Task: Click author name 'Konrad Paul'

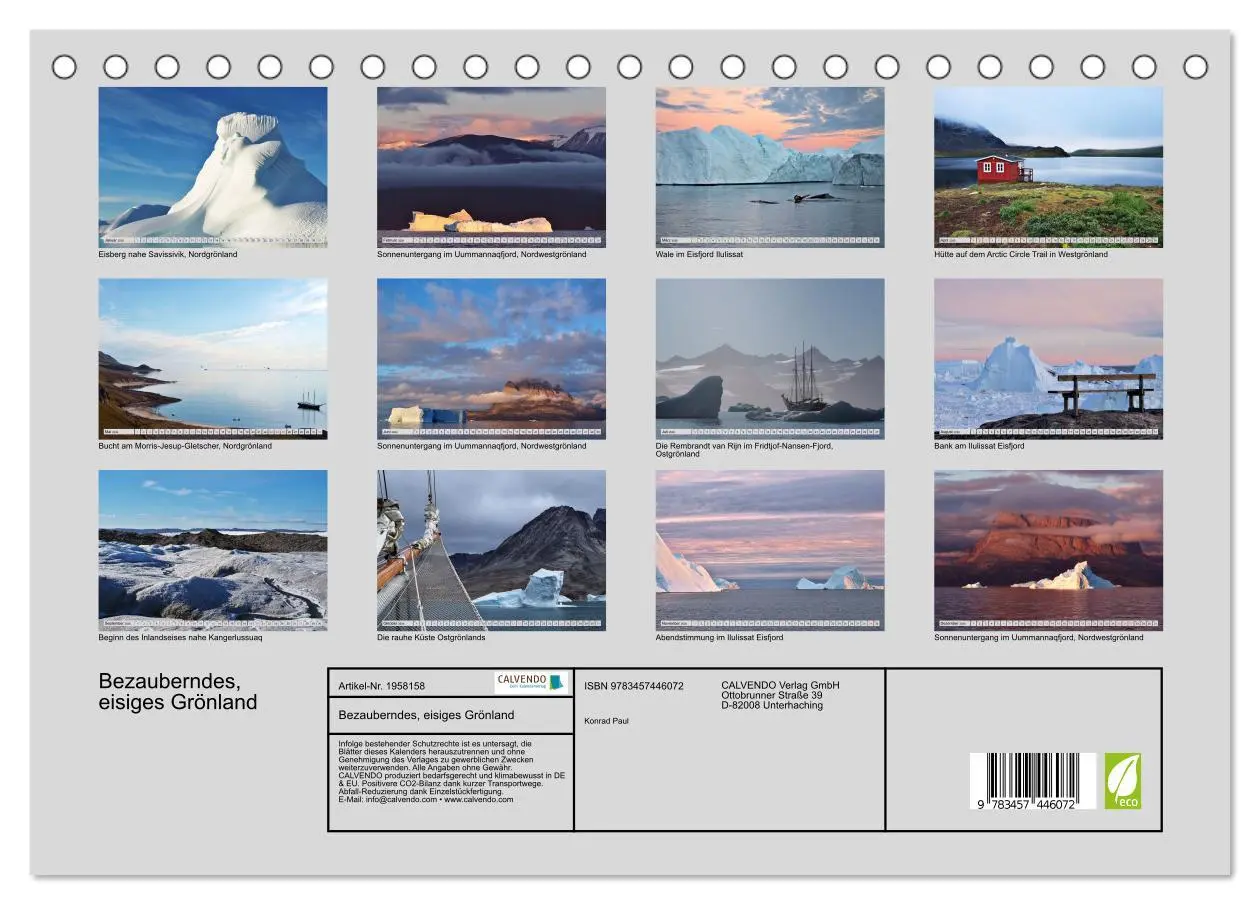Action: (x=606, y=720)
